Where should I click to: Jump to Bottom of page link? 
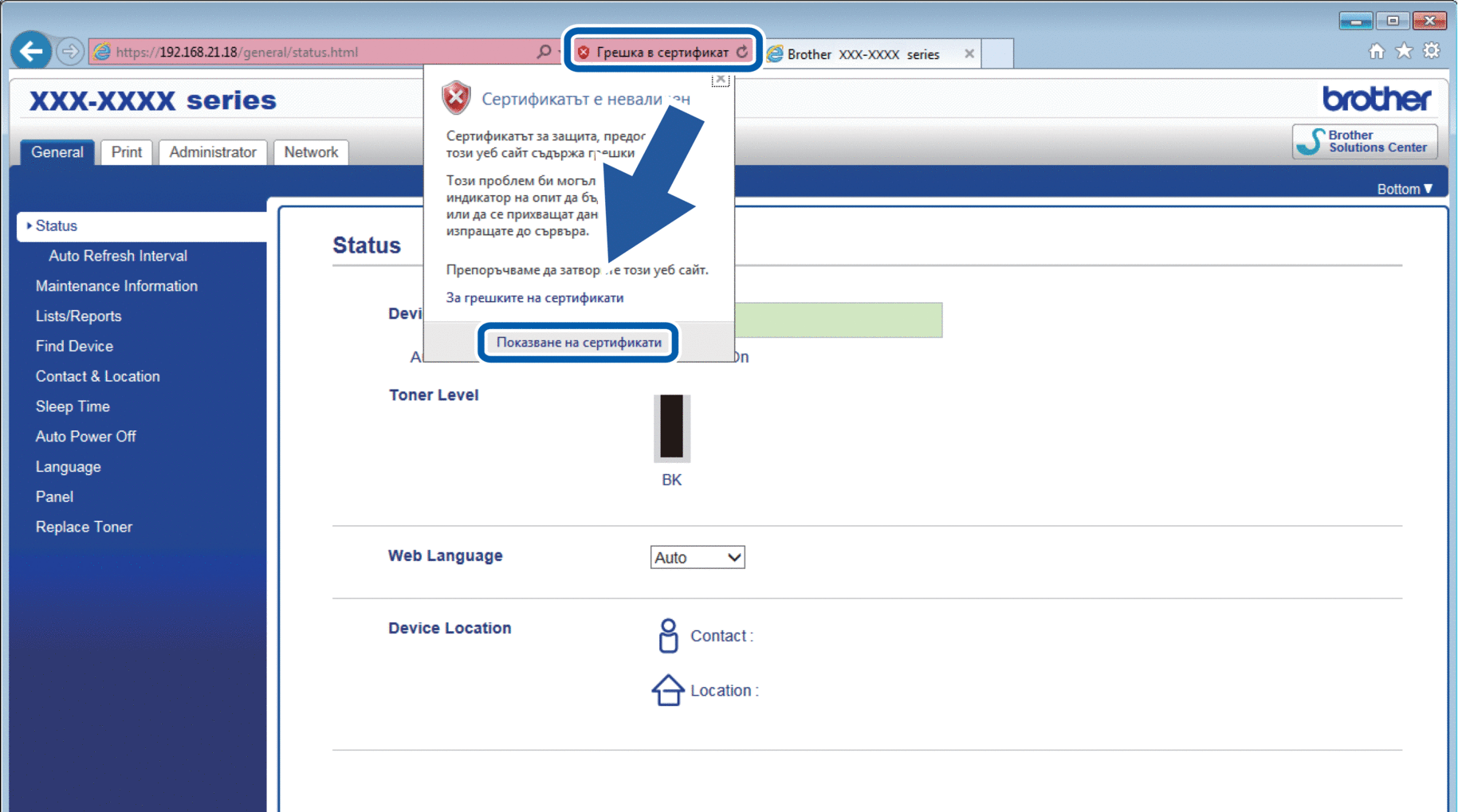[x=1405, y=189]
